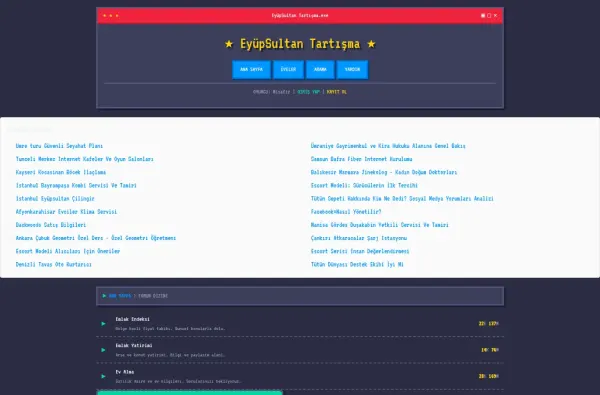
Task: Open Balıkesir Marmara Jinekolog link
Action: coord(384,172)
